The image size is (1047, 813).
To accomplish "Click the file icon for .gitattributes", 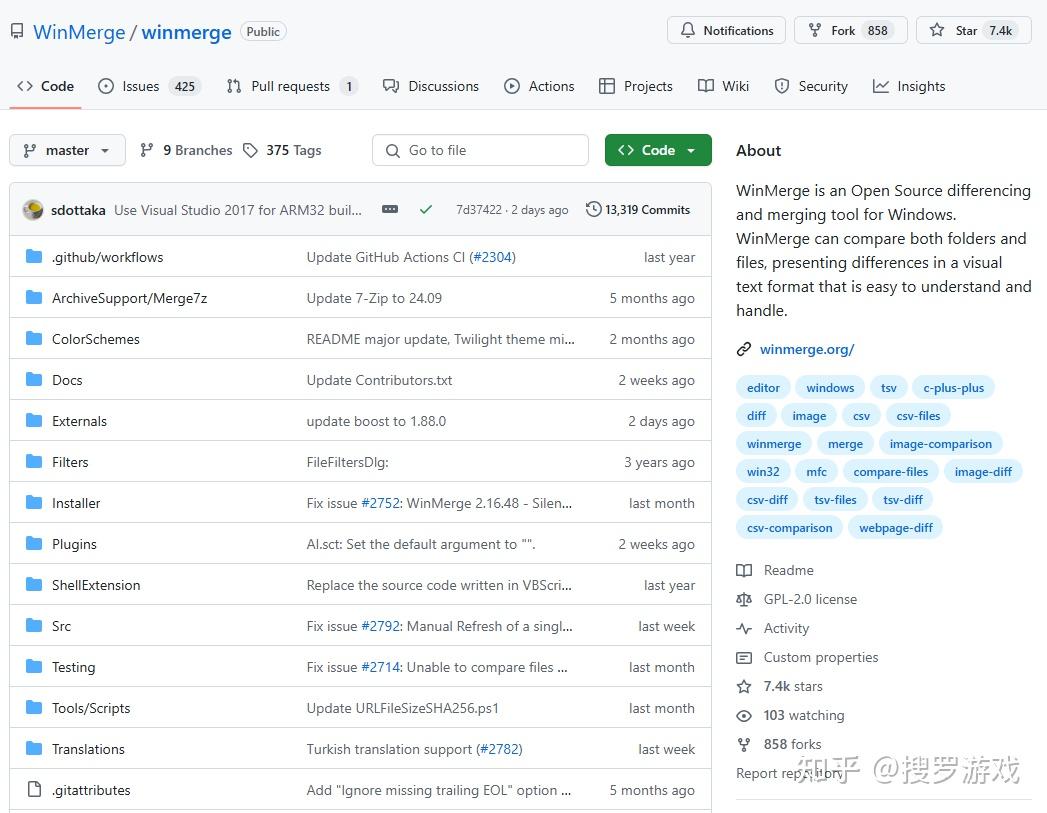I will tap(34, 790).
